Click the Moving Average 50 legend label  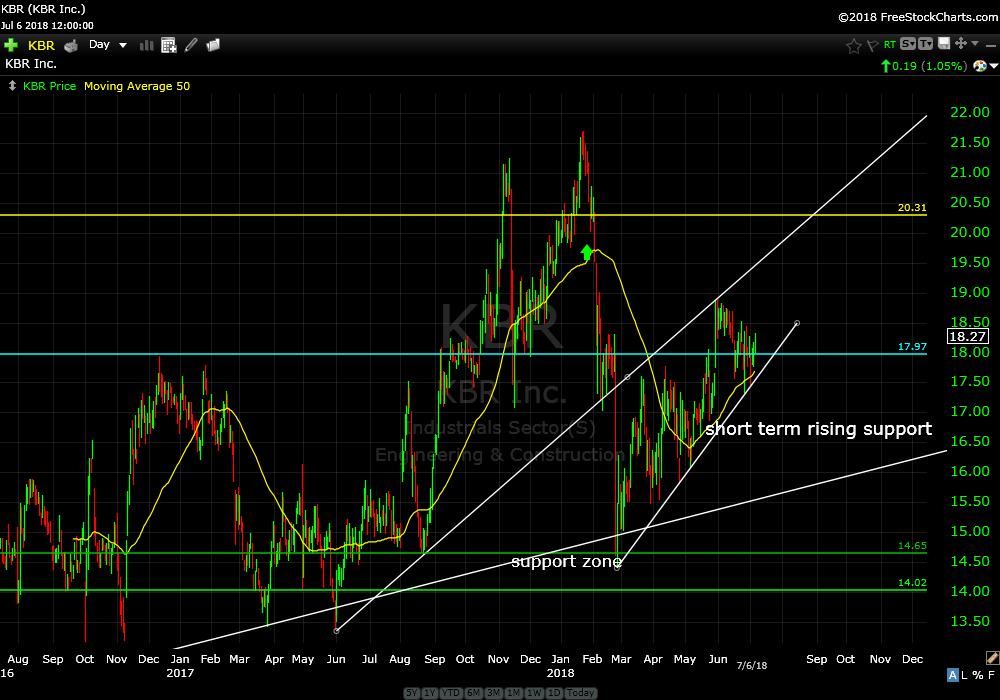[x=136, y=86]
